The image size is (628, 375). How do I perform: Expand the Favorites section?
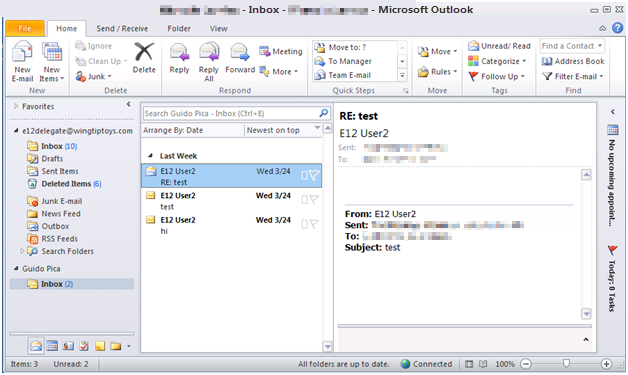16,106
